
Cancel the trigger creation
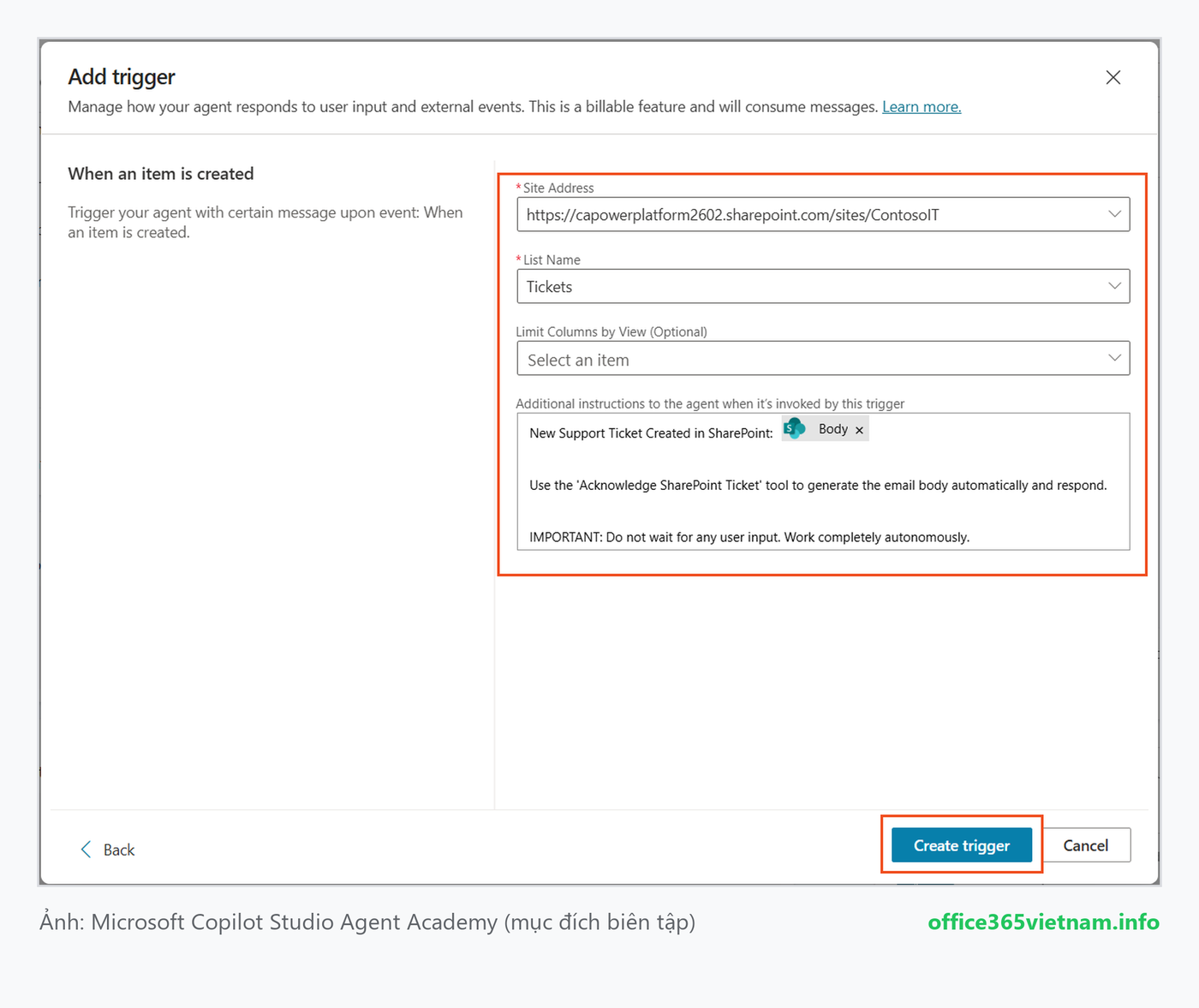[x=1086, y=845]
